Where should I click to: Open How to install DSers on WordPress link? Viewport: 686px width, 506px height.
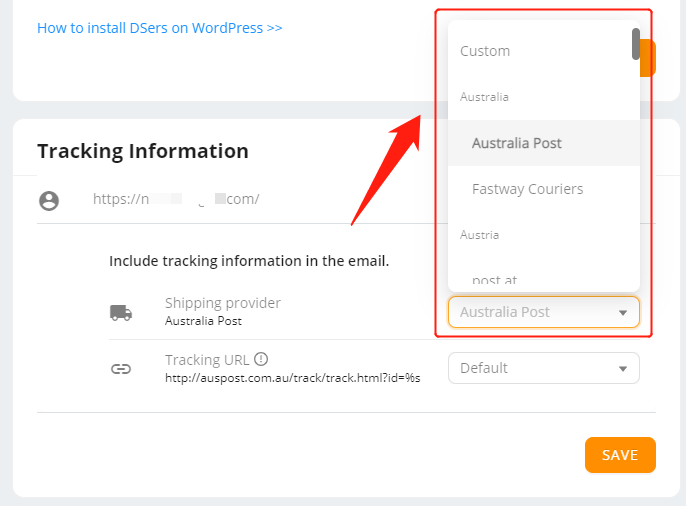point(160,28)
